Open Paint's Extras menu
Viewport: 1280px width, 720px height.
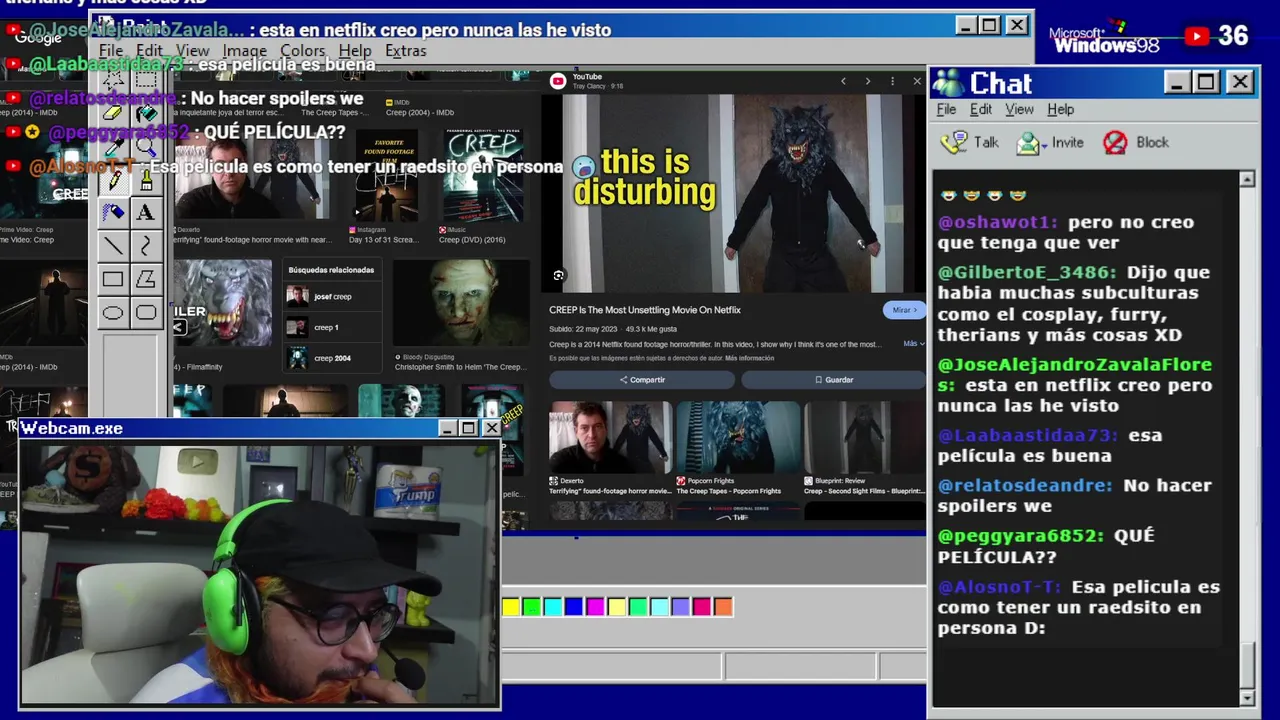click(405, 51)
